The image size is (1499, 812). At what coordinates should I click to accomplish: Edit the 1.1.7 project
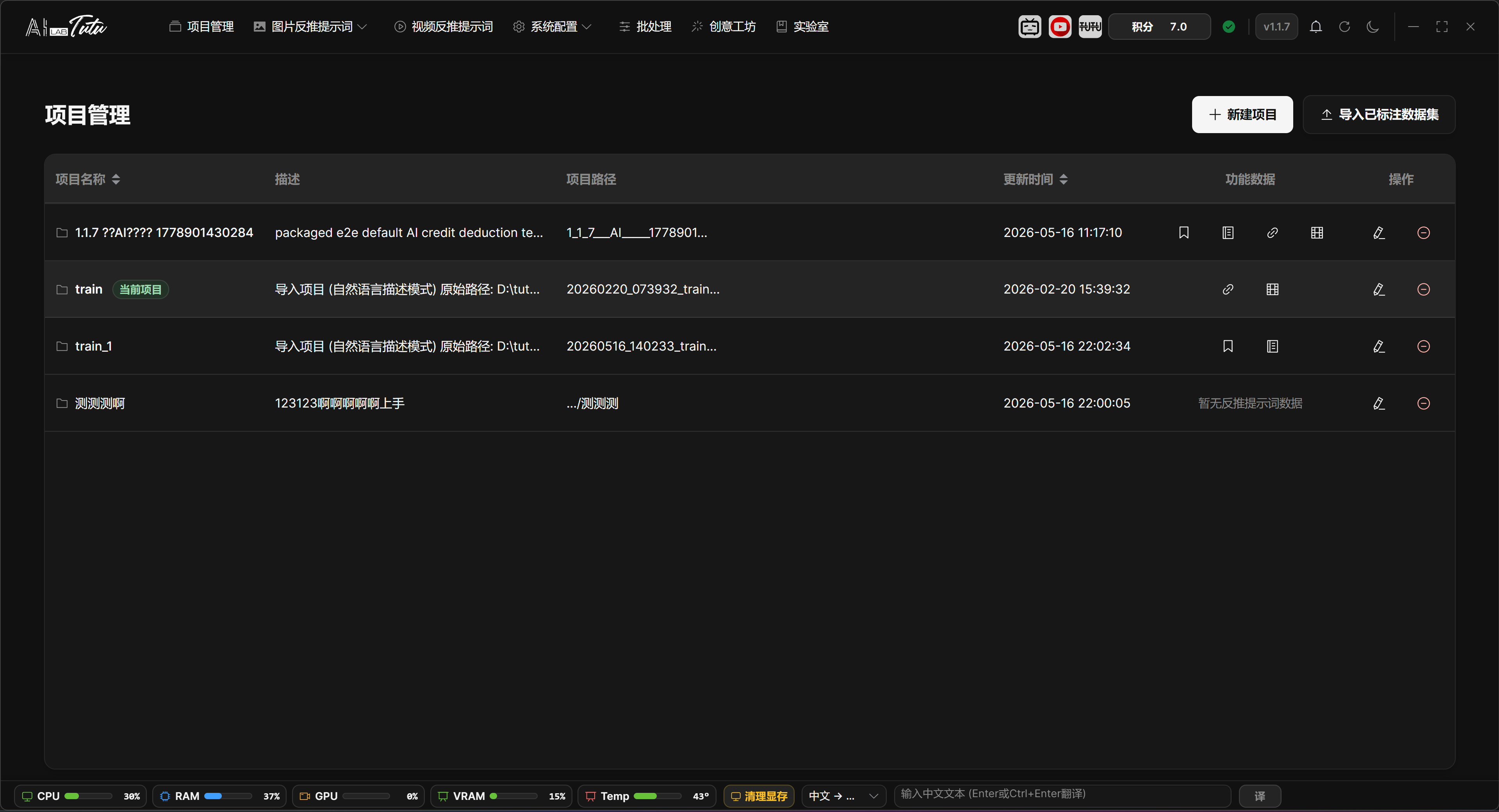click(1379, 233)
